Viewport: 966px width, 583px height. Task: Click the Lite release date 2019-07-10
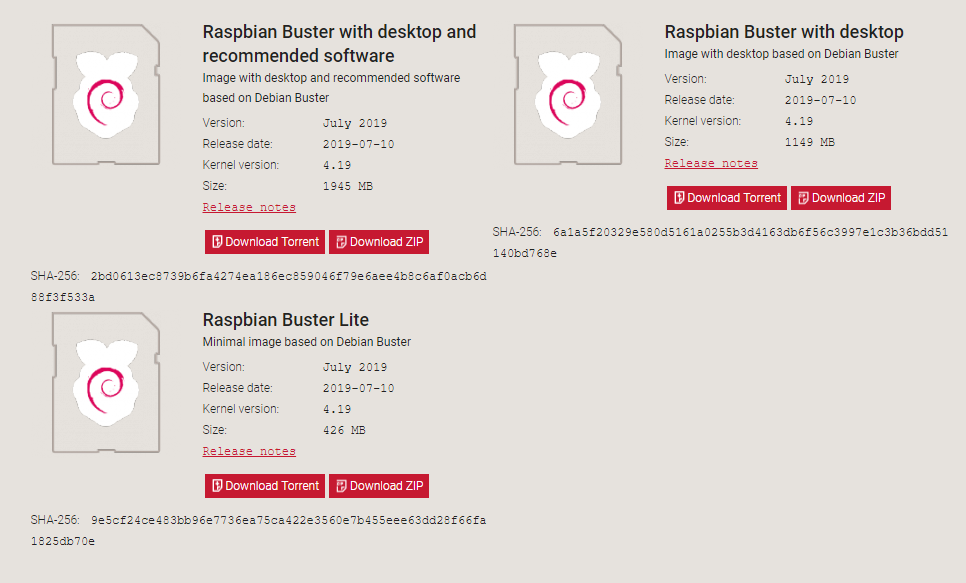(359, 388)
